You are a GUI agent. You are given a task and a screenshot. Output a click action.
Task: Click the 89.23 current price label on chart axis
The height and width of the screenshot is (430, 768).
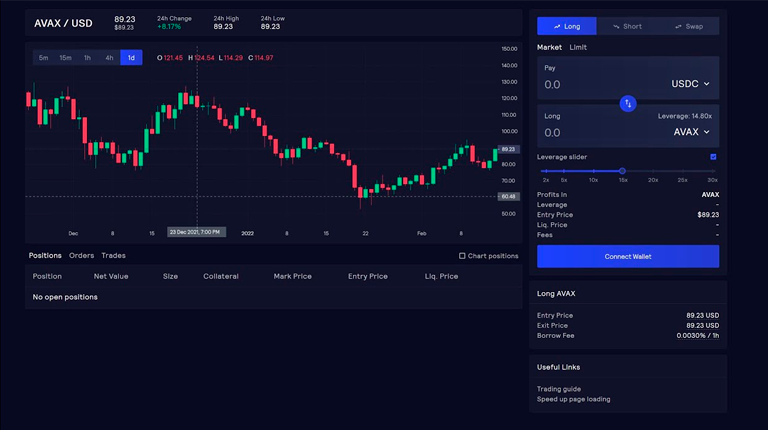click(509, 149)
